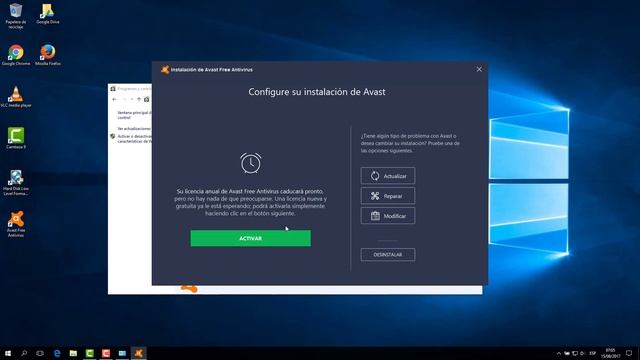
Task: Click 'Ventana principal' link in Control Panel
Action: tap(134, 115)
